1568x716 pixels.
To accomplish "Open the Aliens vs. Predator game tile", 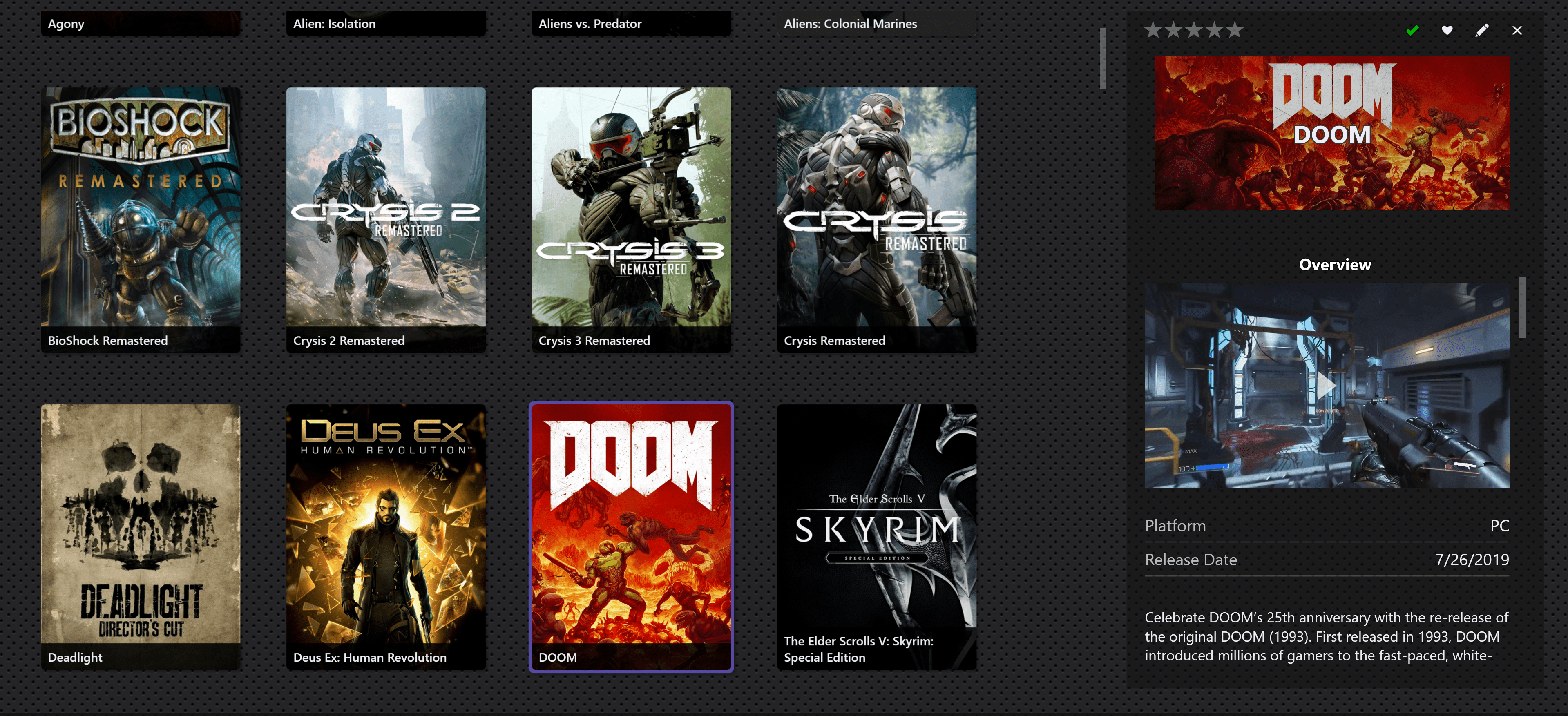I will [631, 24].
